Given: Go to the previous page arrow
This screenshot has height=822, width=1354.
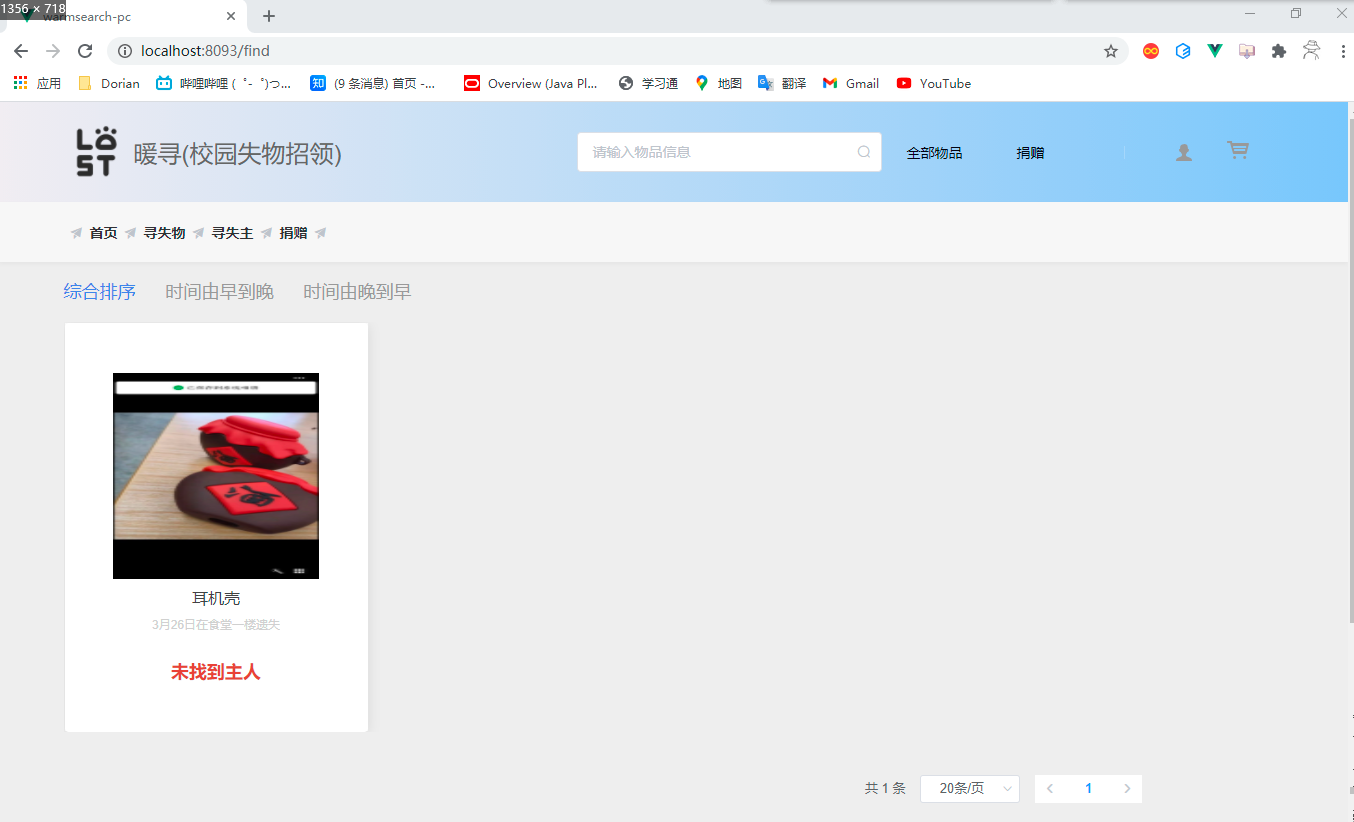Looking at the screenshot, I should point(1050,789).
